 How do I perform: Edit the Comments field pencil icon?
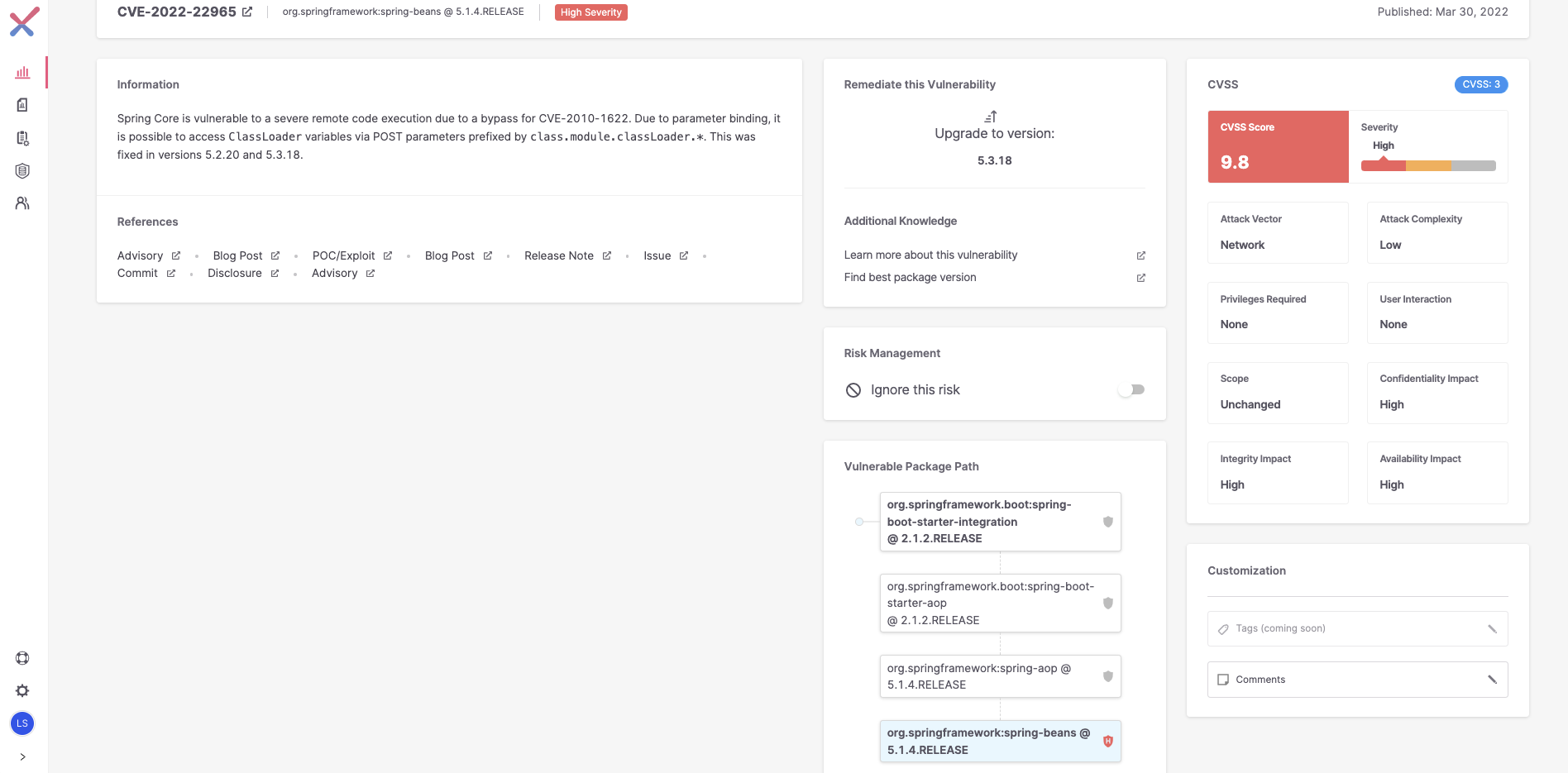(x=1492, y=680)
